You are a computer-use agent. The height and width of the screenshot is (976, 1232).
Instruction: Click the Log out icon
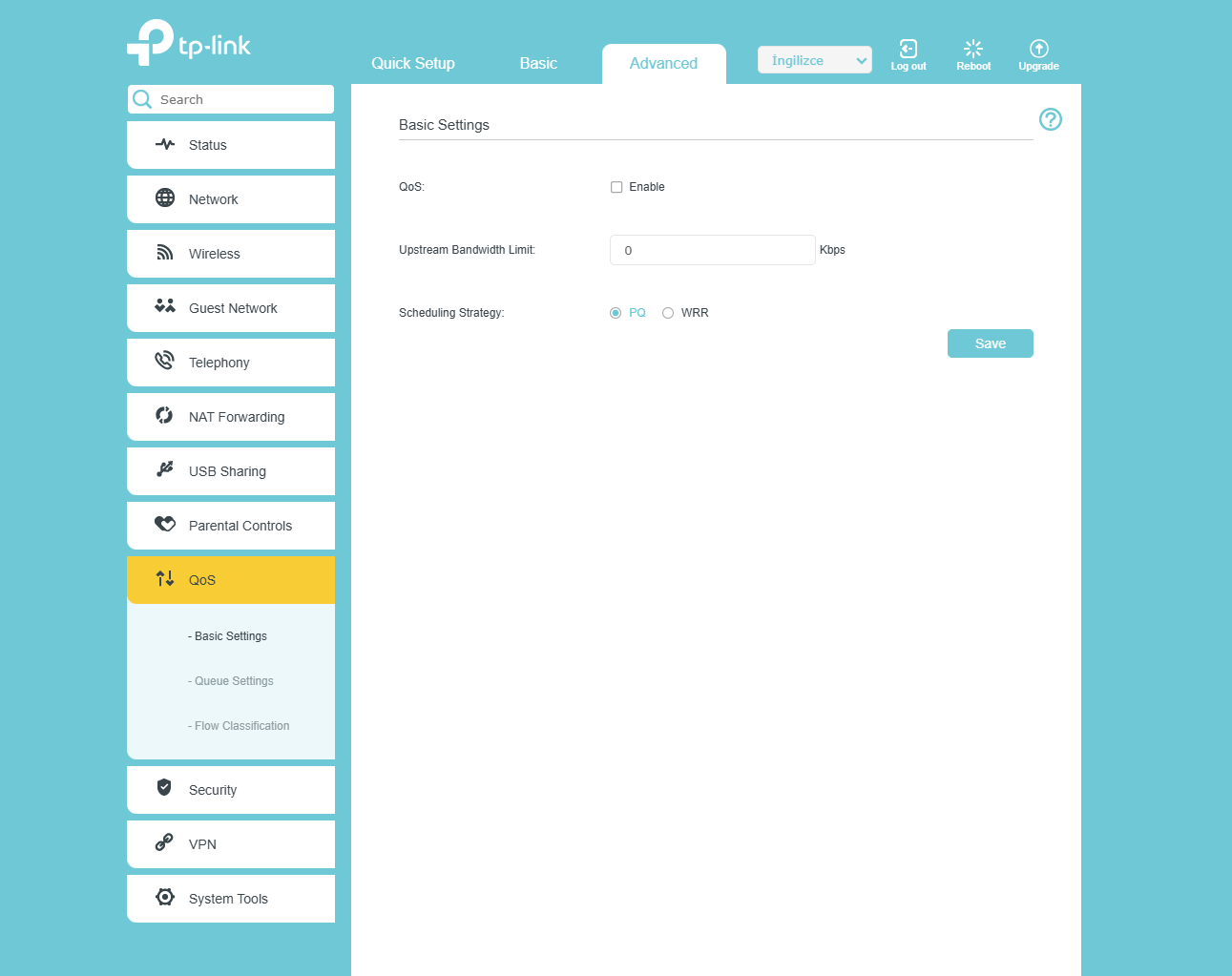(x=908, y=49)
